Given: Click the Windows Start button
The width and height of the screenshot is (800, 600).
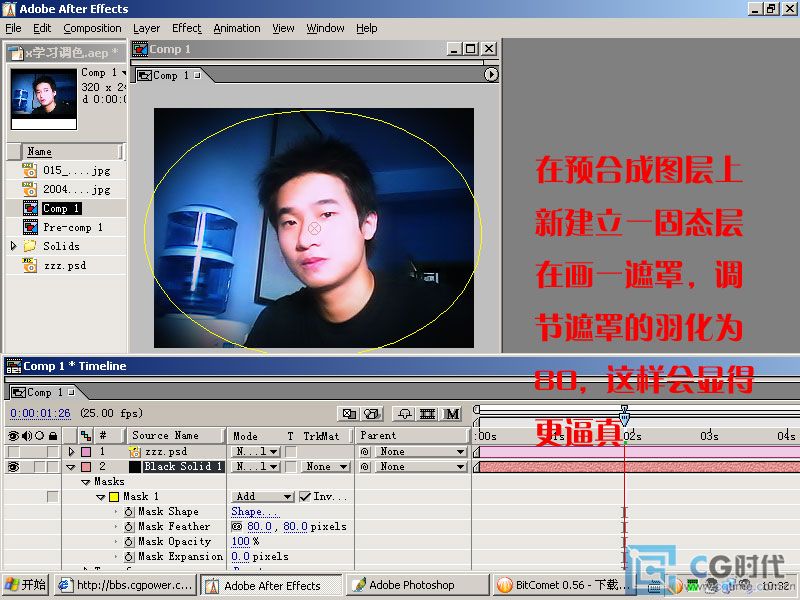Looking at the screenshot, I should (26, 585).
